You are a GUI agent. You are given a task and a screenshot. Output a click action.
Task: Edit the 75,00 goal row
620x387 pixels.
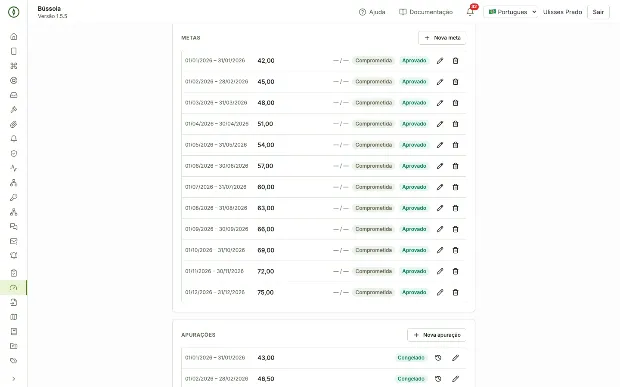(x=440, y=293)
